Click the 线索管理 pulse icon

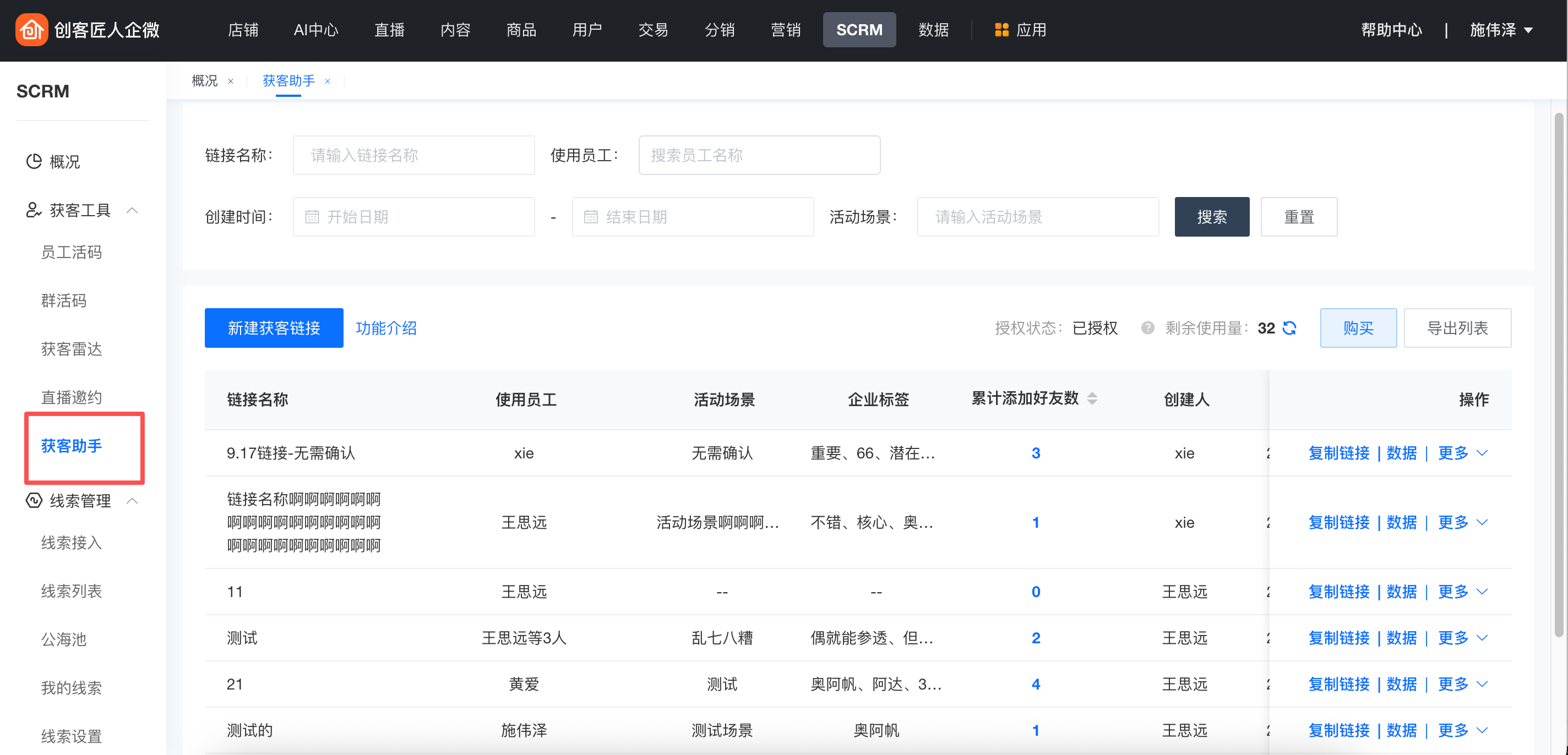coord(34,500)
